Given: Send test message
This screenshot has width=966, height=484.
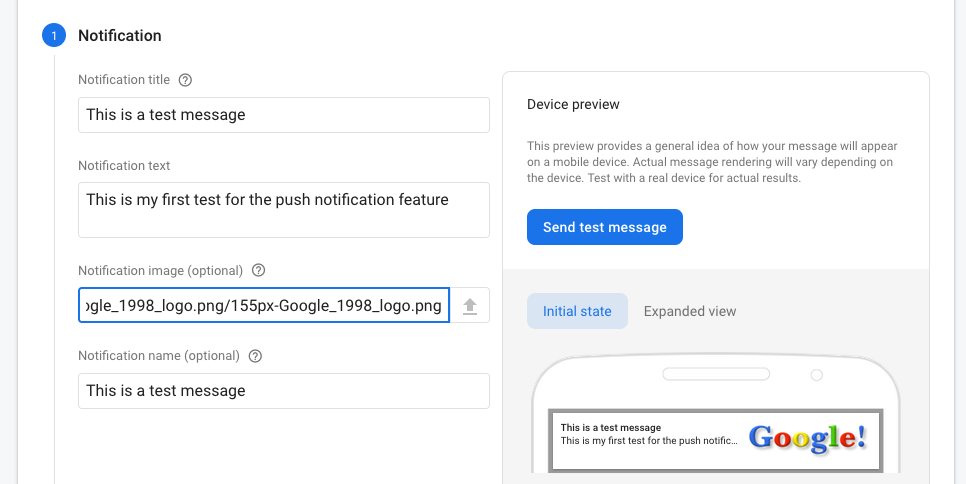Looking at the screenshot, I should pyautogui.click(x=605, y=227).
